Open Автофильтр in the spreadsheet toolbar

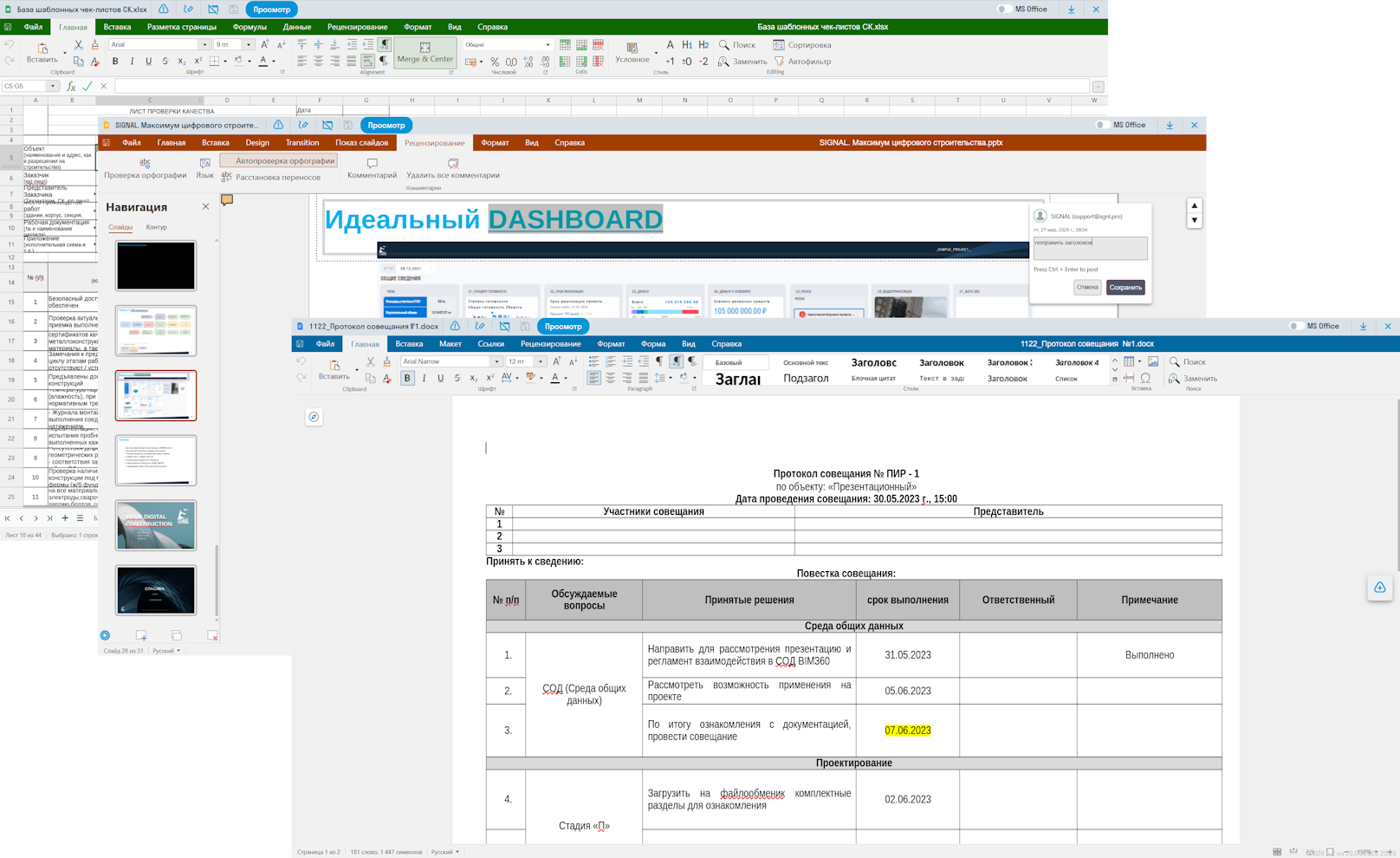pyautogui.click(x=801, y=62)
